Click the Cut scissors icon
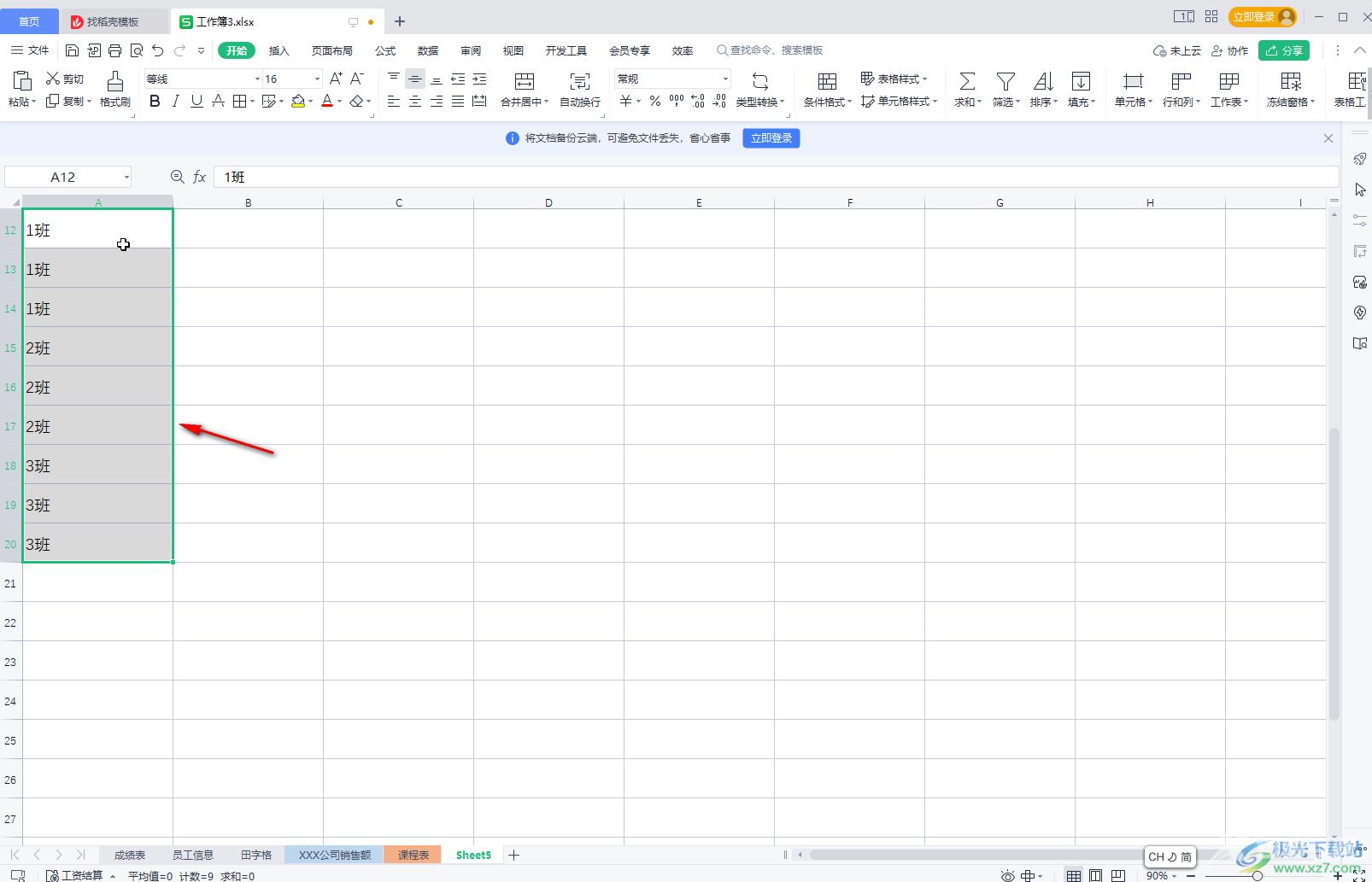1372x882 pixels. (53, 79)
